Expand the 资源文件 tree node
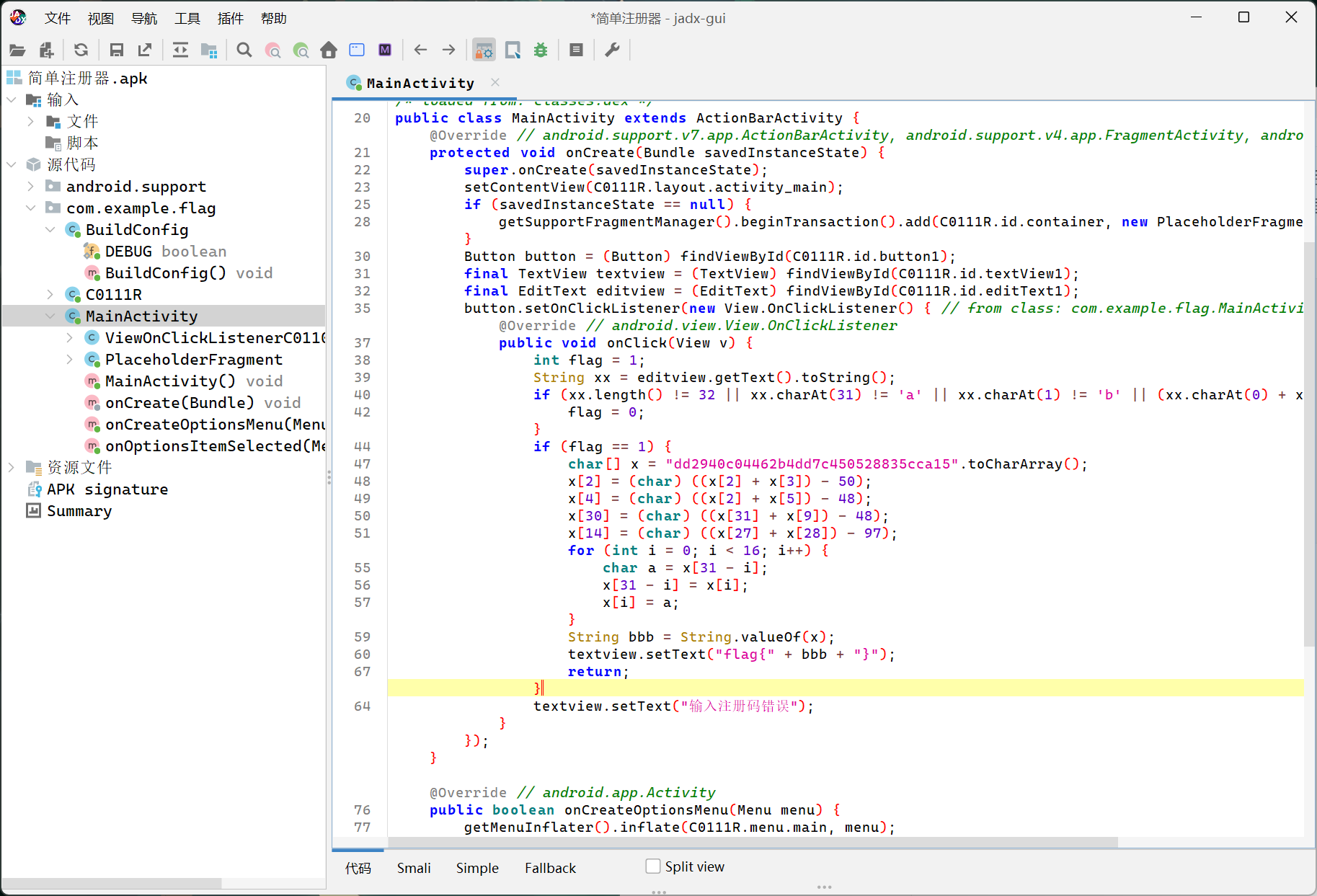Viewport: 1317px width, 896px height. pos(12,467)
